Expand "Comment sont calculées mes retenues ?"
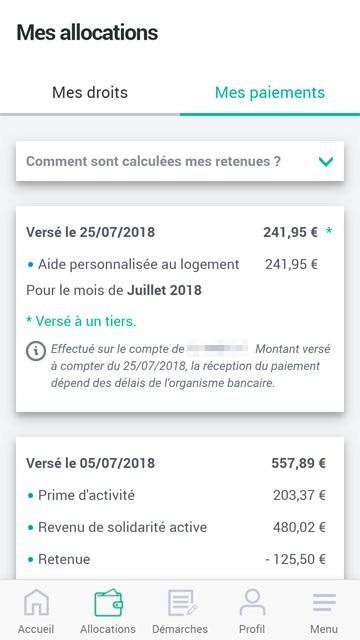Image resolution: width=360 pixels, height=640 pixels. [180, 161]
